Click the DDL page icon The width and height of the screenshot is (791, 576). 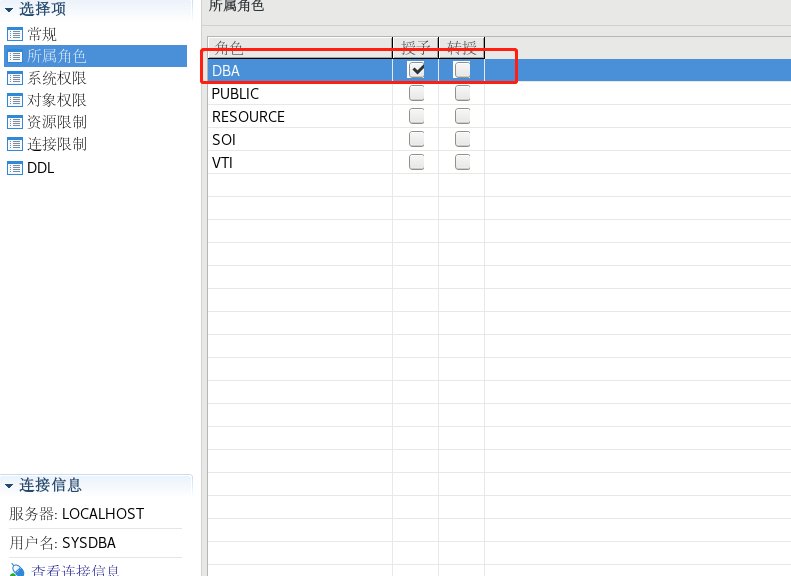[x=15, y=168]
